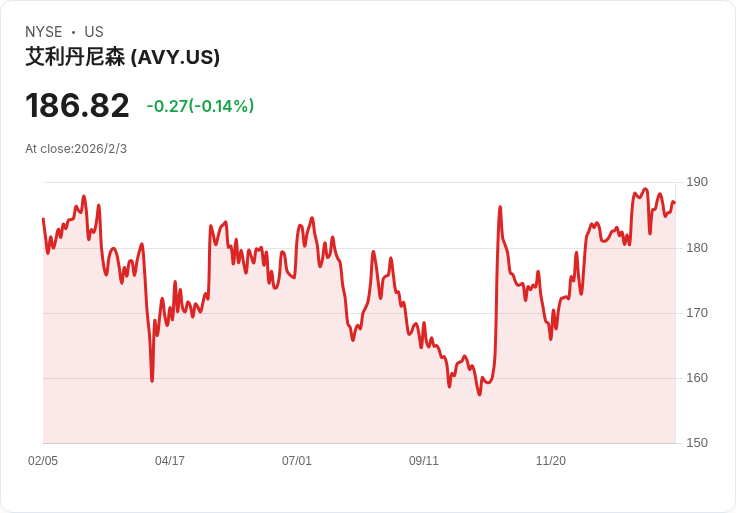This screenshot has width=736, height=513.
Task: Click the 02/05 date axis label
Action: click(x=43, y=460)
